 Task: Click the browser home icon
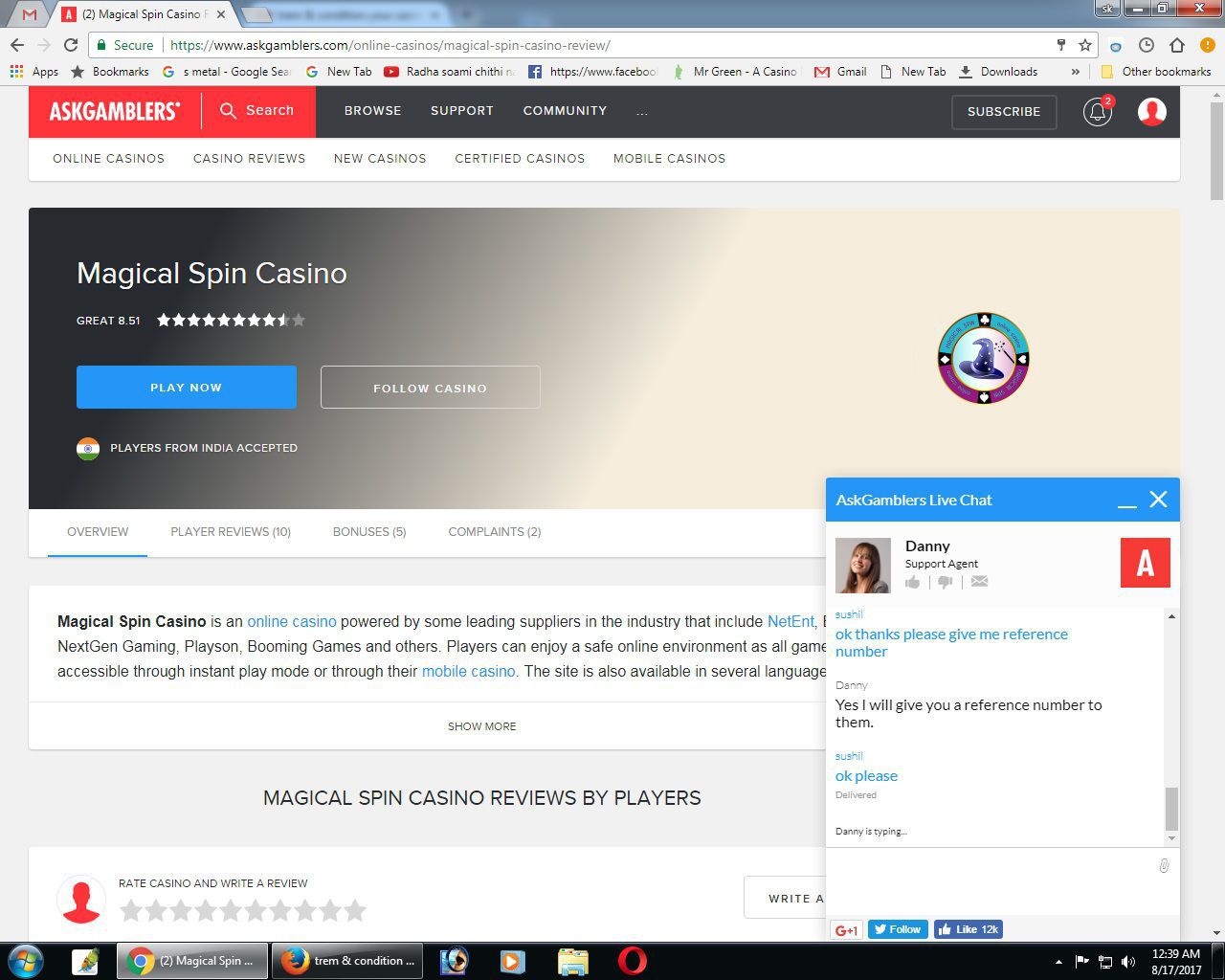pyautogui.click(x=1177, y=45)
